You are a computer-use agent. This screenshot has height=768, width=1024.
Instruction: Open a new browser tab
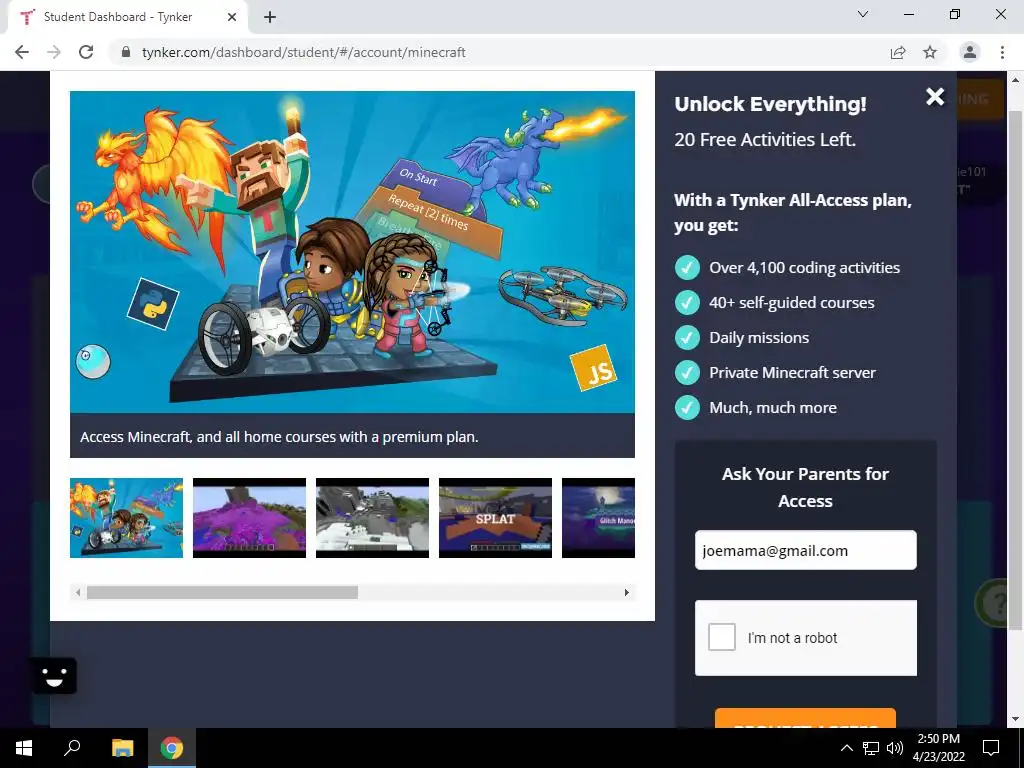270,17
